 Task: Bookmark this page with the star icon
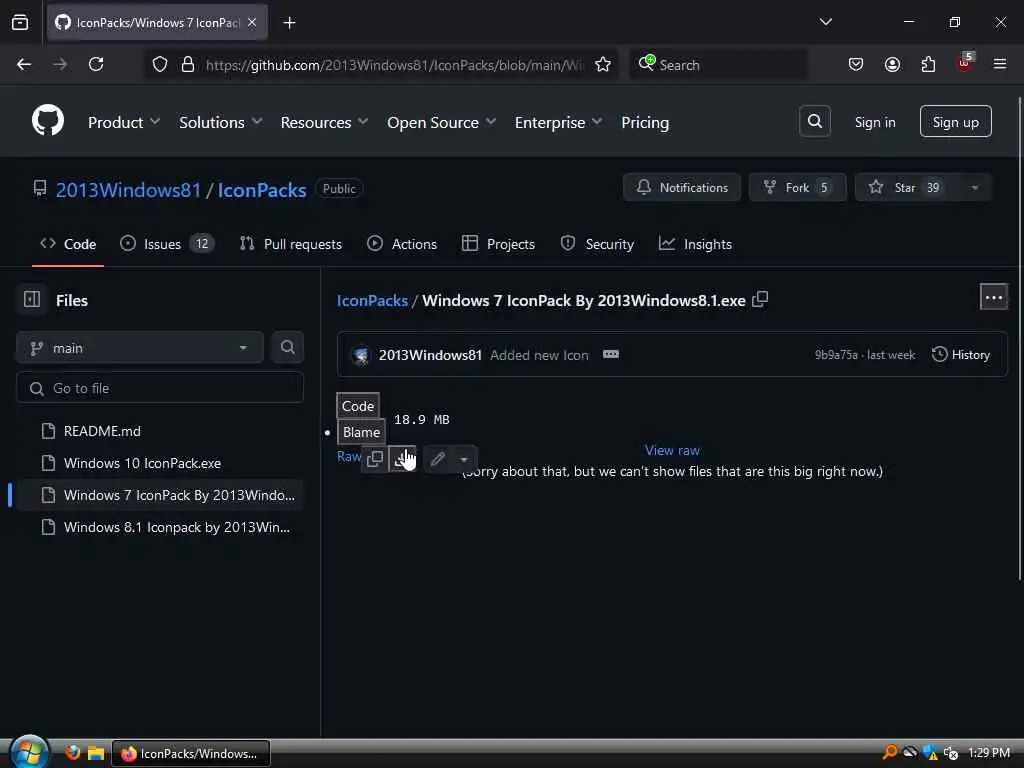pos(603,64)
